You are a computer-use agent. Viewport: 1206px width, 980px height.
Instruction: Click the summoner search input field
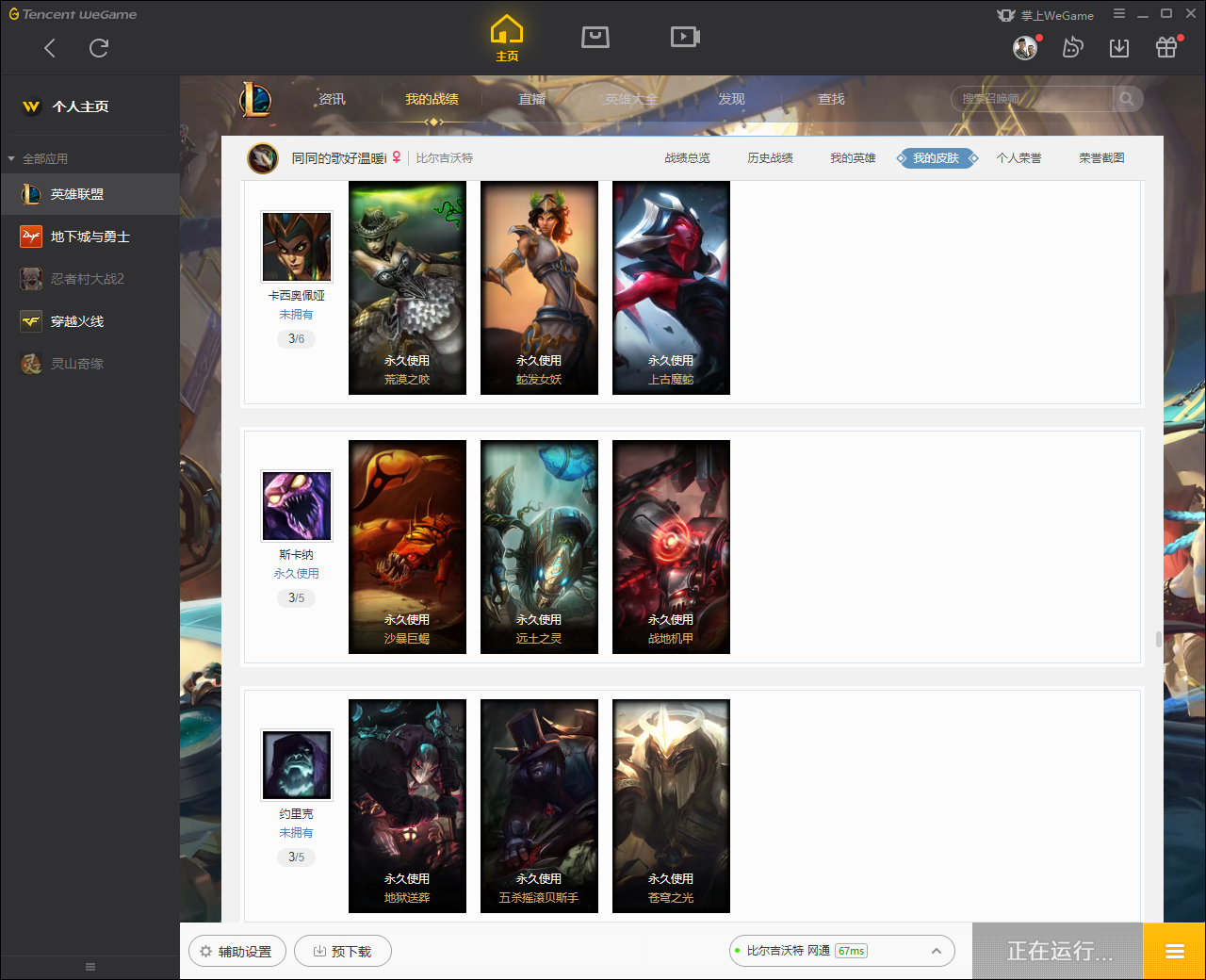[x=1033, y=99]
